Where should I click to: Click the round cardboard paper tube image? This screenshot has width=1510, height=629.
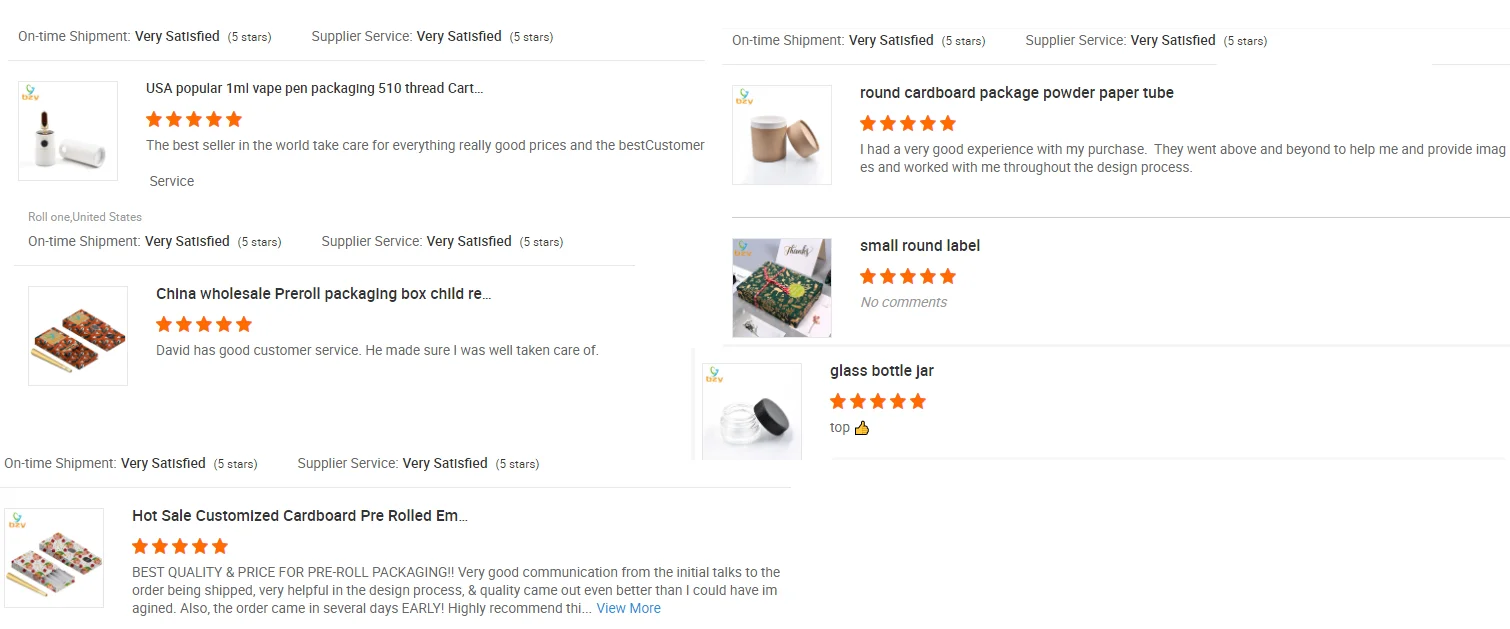point(782,135)
